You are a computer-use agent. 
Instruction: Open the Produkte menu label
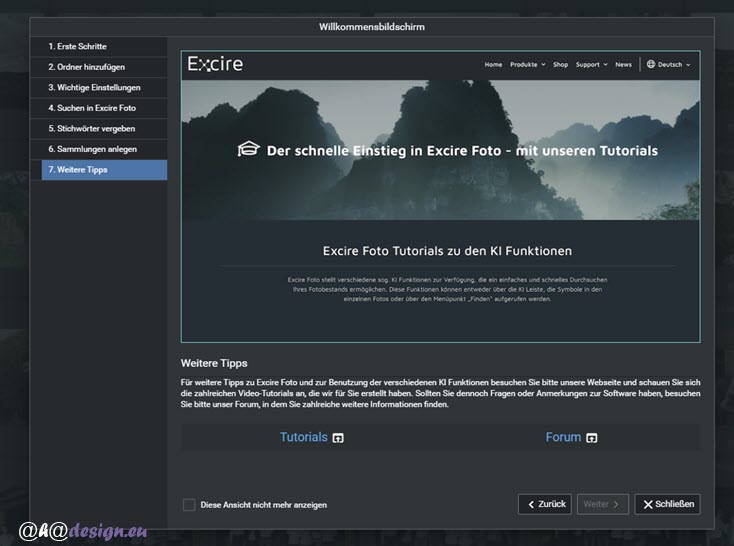click(x=523, y=65)
